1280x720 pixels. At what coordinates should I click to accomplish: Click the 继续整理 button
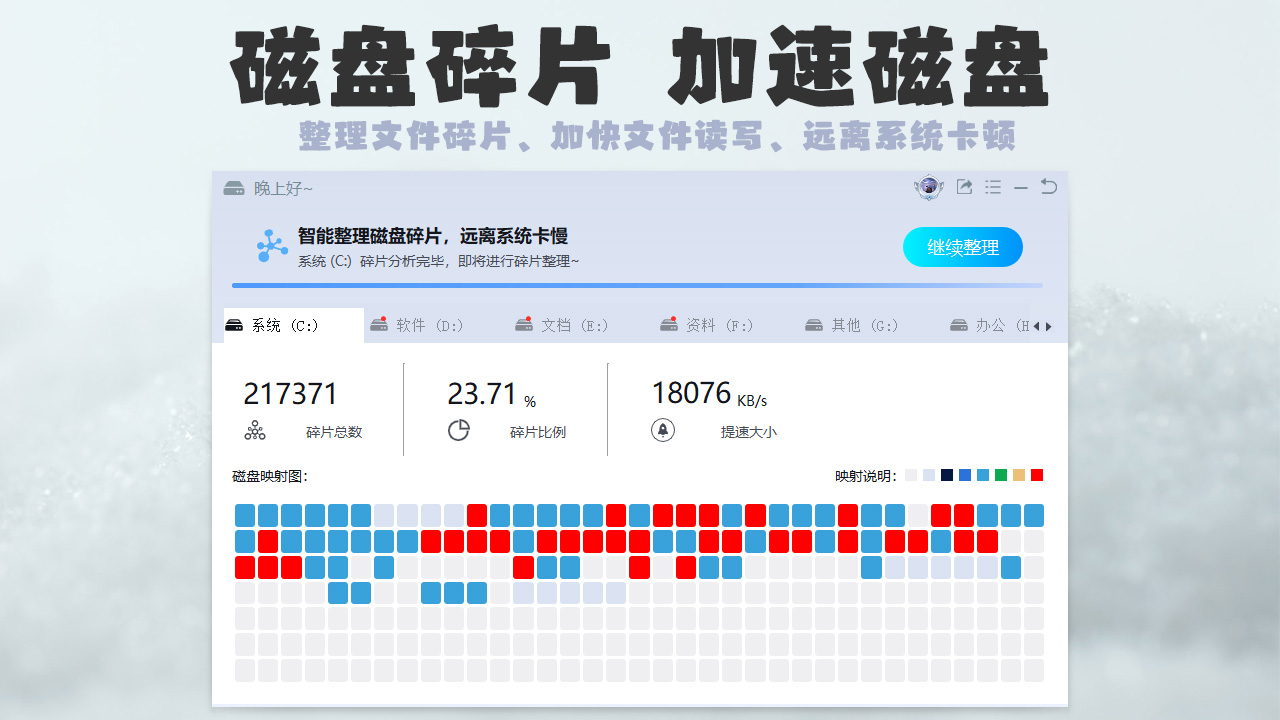(962, 247)
